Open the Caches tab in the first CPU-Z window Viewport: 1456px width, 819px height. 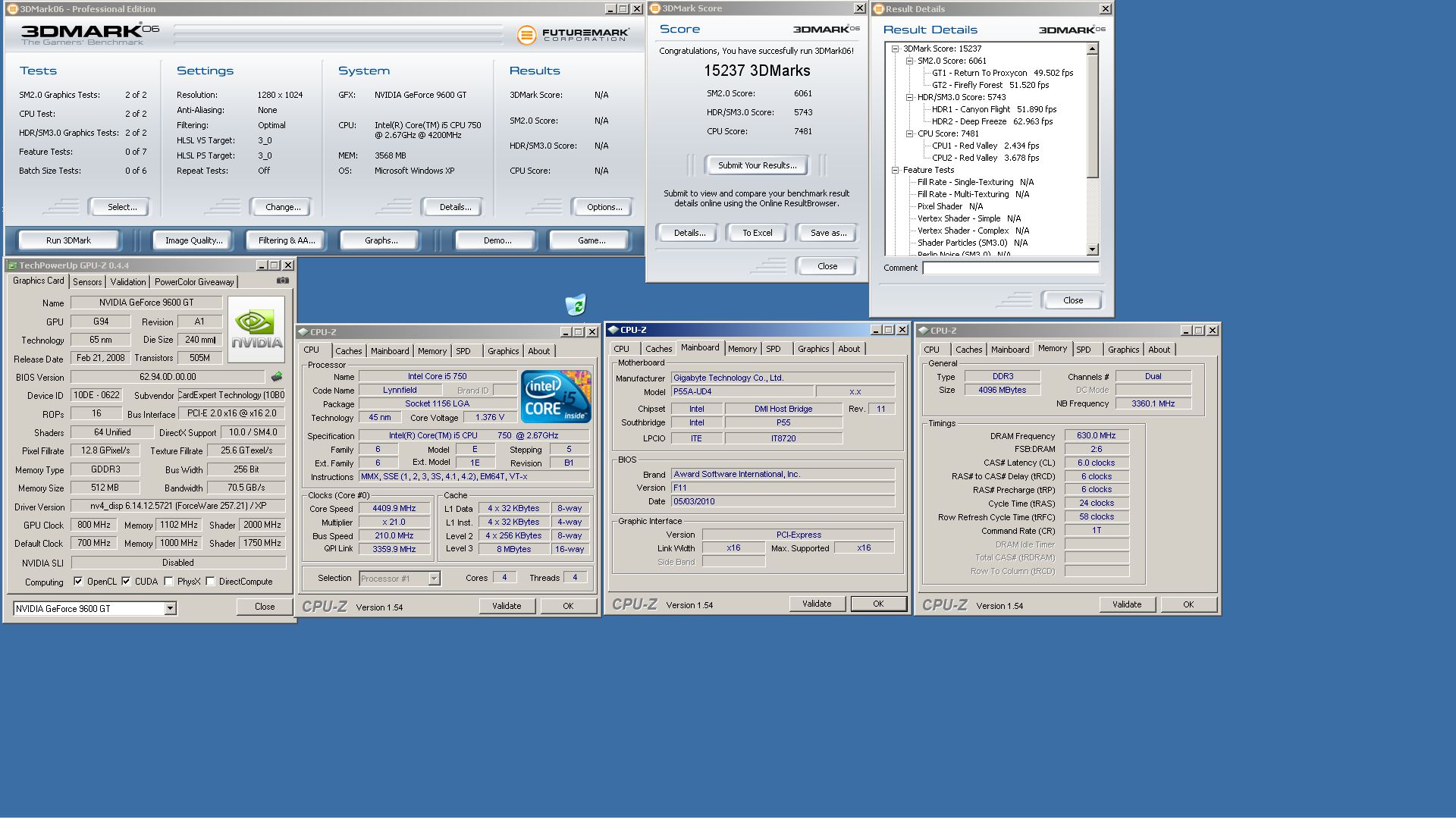pos(348,351)
